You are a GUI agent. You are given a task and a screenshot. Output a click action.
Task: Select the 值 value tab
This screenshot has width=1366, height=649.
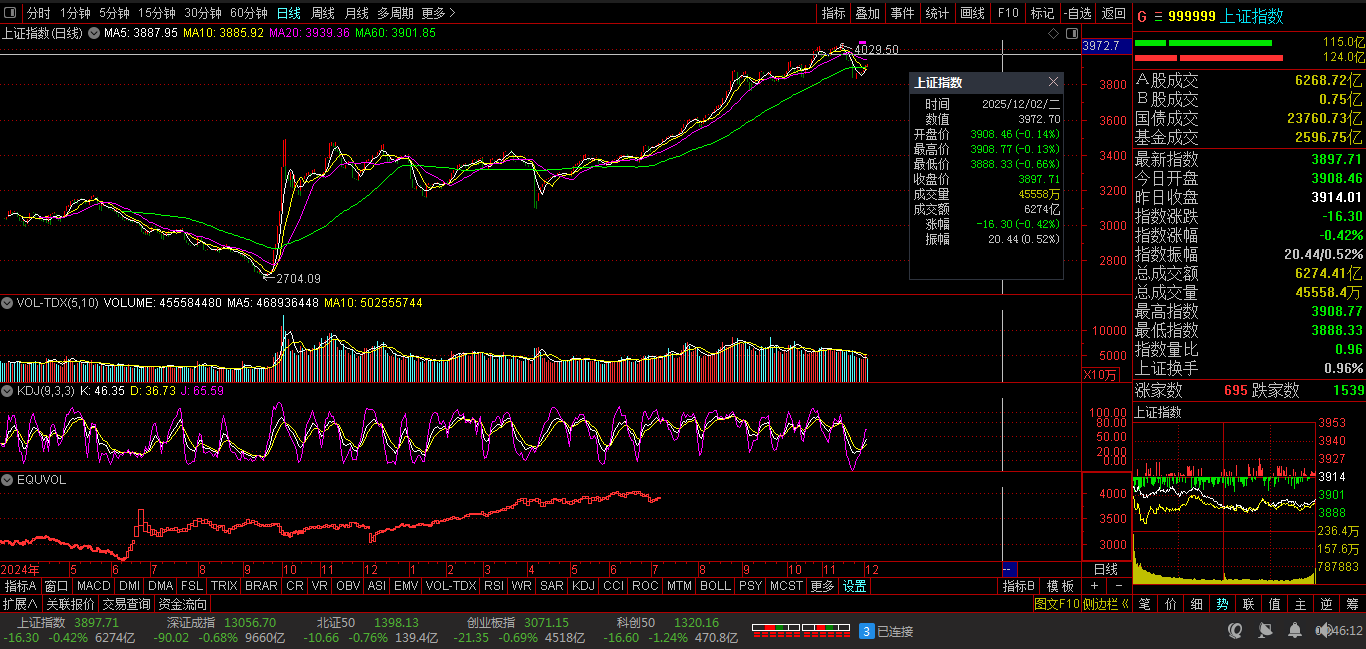pos(1274,604)
